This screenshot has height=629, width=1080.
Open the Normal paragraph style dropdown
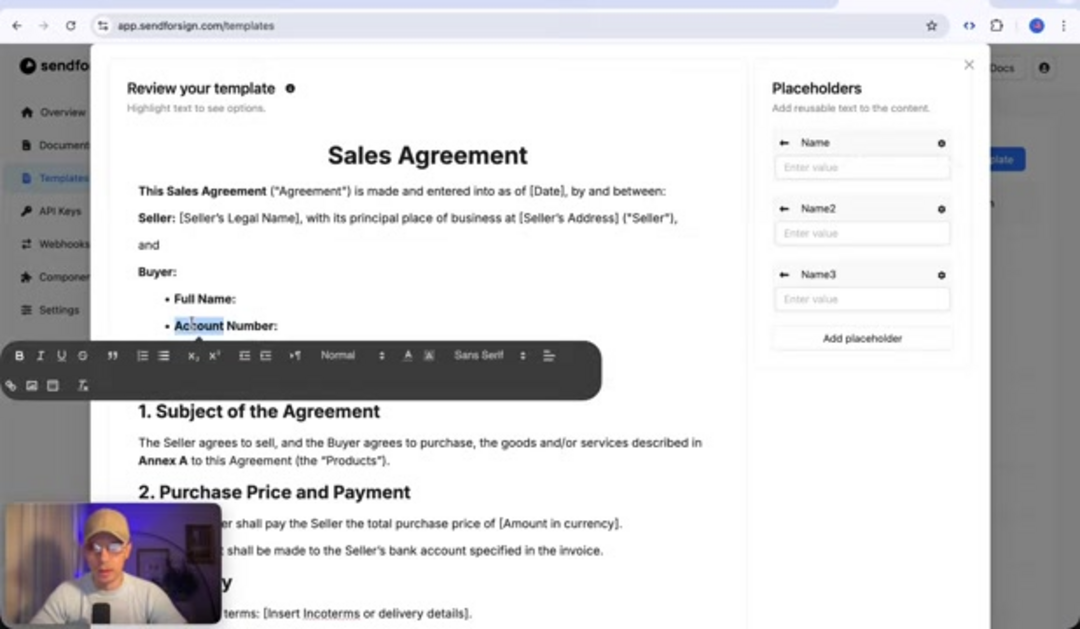point(345,355)
